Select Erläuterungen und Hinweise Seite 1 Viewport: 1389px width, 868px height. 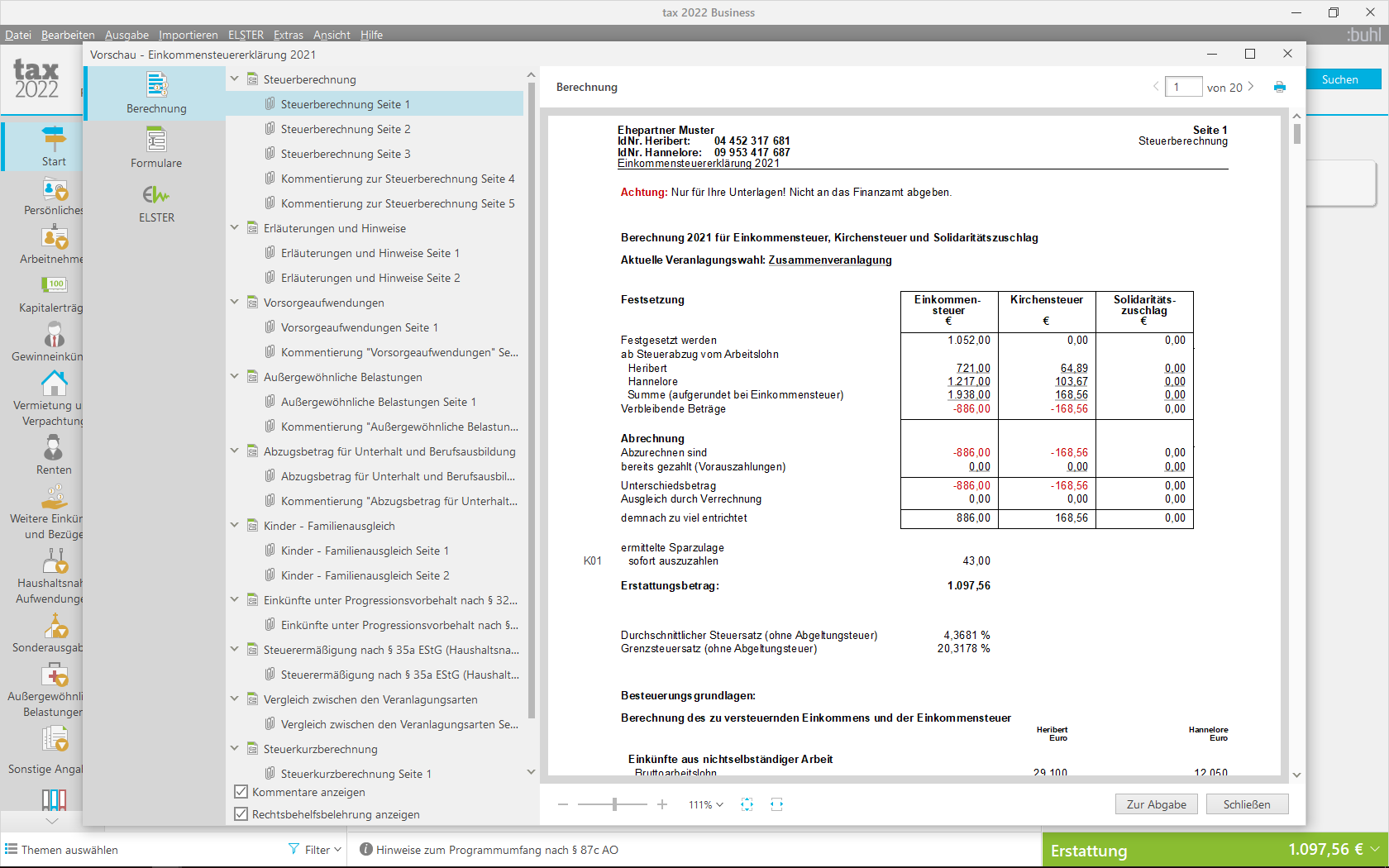tap(370, 253)
